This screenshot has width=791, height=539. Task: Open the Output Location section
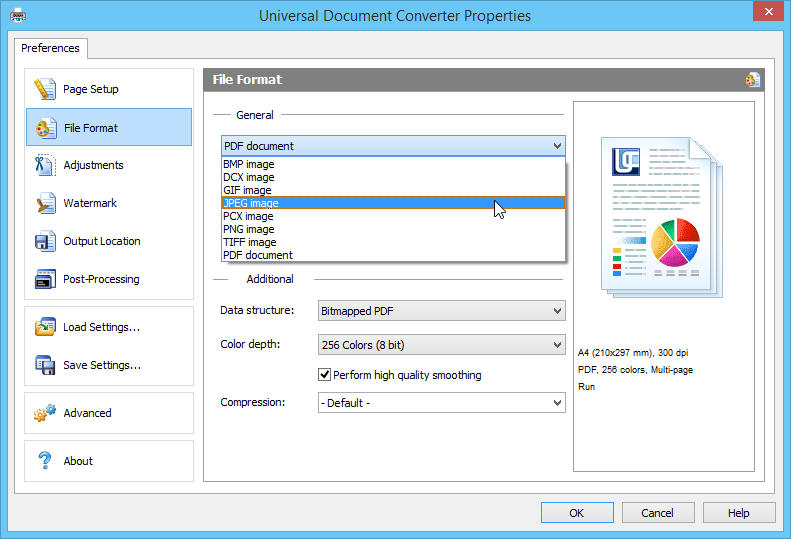pyautogui.click(x=109, y=241)
